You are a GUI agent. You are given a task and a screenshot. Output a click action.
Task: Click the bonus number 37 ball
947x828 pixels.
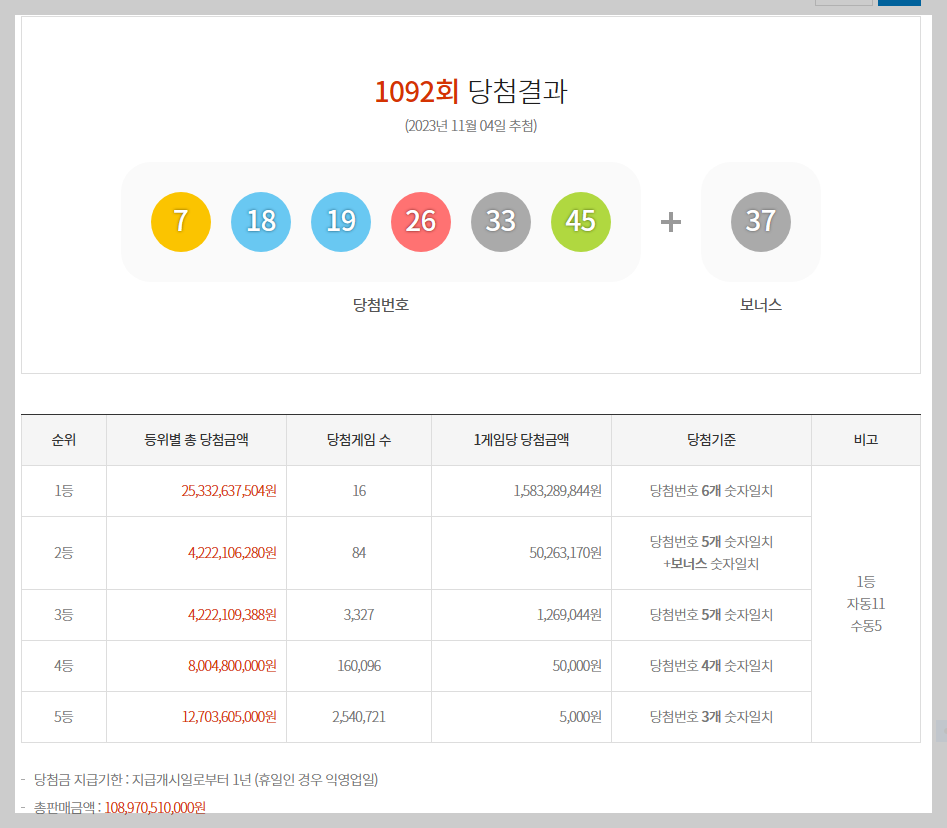[760, 222]
